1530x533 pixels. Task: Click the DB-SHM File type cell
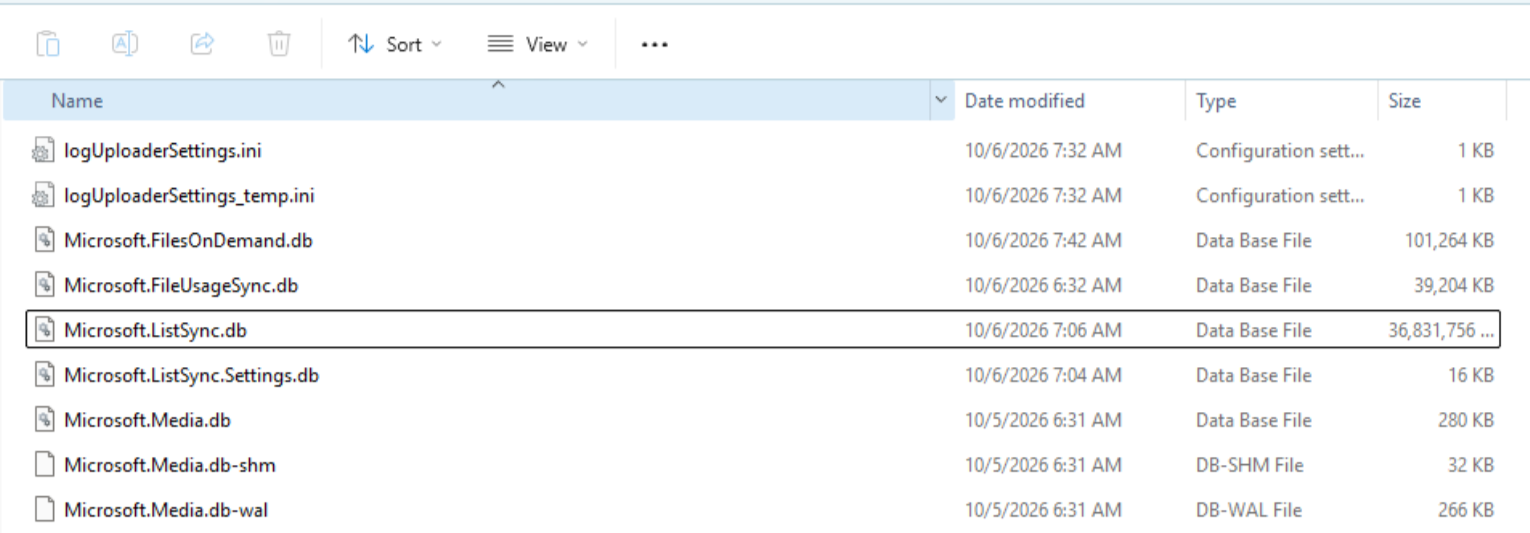(x=1250, y=465)
